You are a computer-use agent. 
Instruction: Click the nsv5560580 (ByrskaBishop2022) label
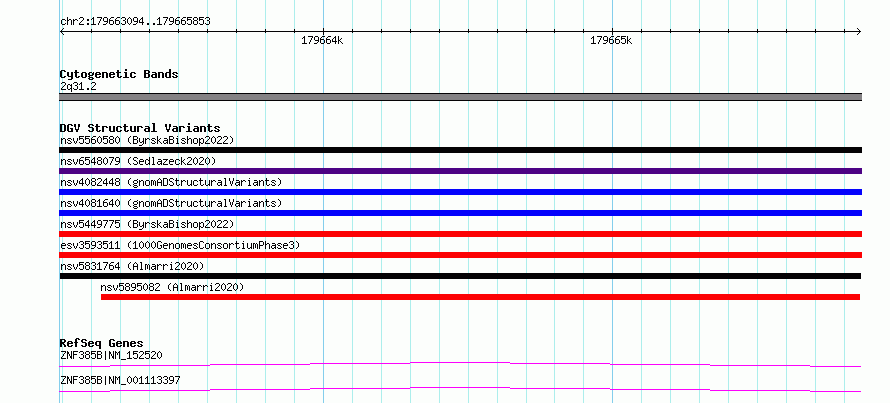(x=147, y=140)
